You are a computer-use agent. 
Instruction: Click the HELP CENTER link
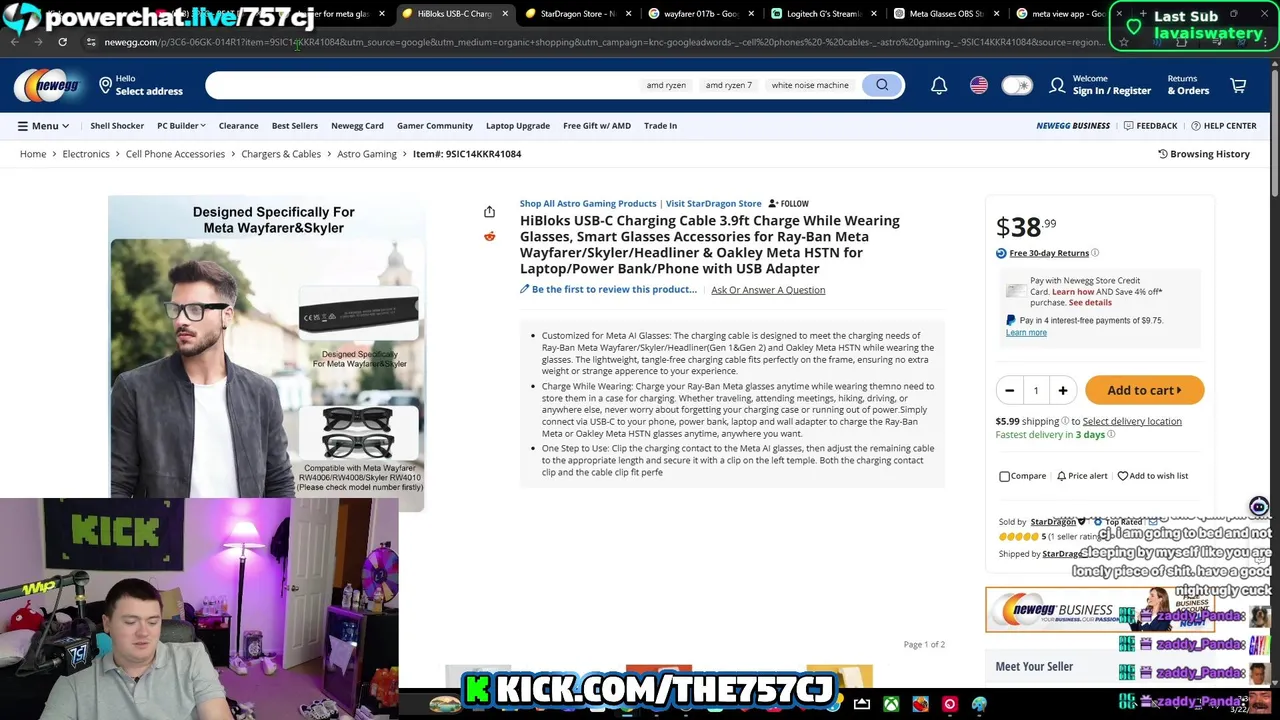click(1223, 126)
